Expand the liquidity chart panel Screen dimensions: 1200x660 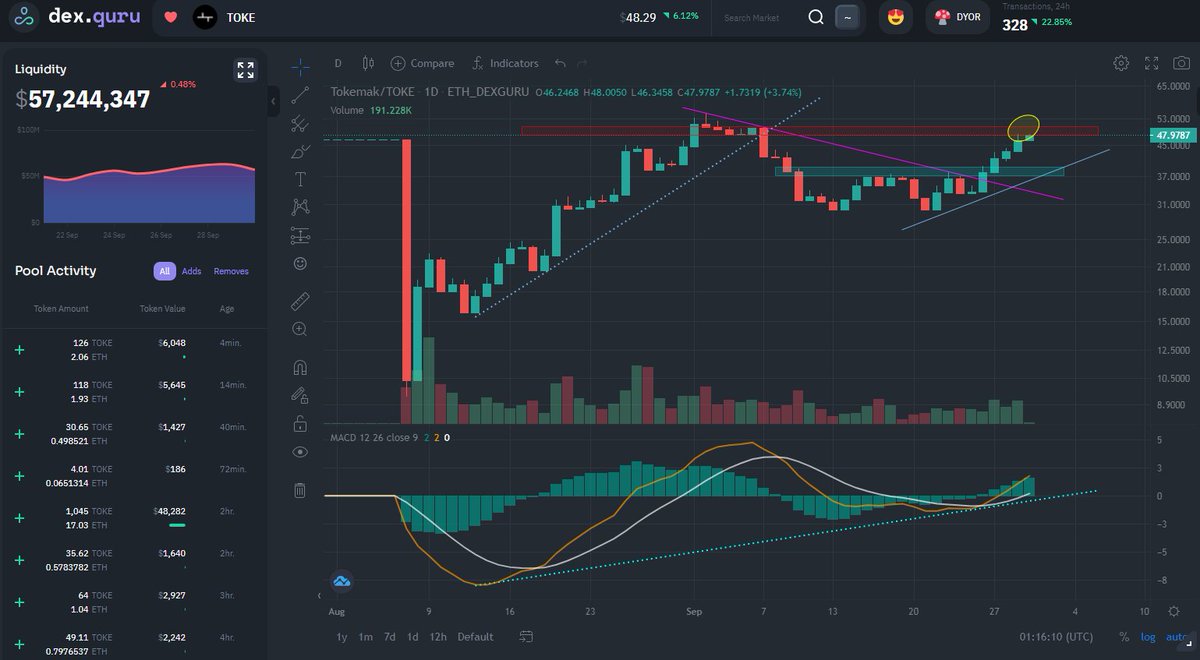coord(245,70)
